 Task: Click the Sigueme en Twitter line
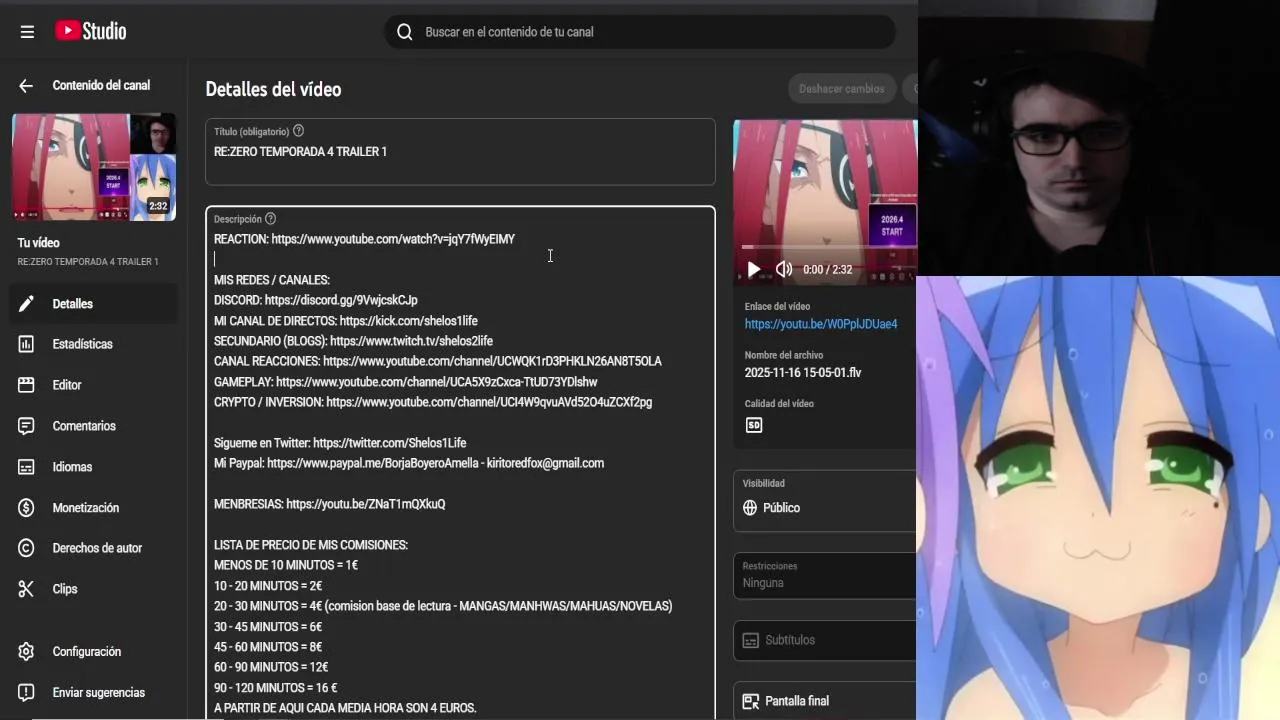[340, 443]
